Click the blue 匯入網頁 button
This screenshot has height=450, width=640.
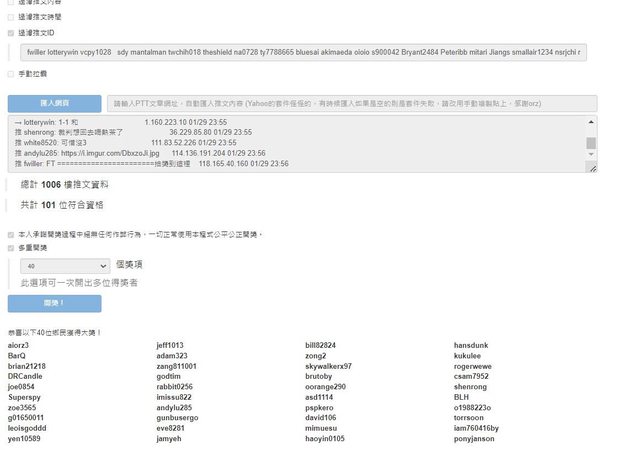tap(54, 103)
